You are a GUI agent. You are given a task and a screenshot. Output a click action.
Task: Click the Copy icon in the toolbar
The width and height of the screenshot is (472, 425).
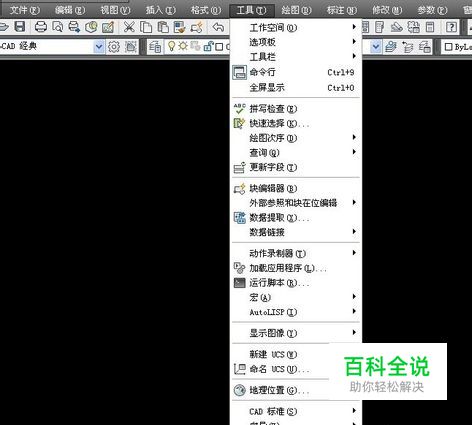click(146, 27)
